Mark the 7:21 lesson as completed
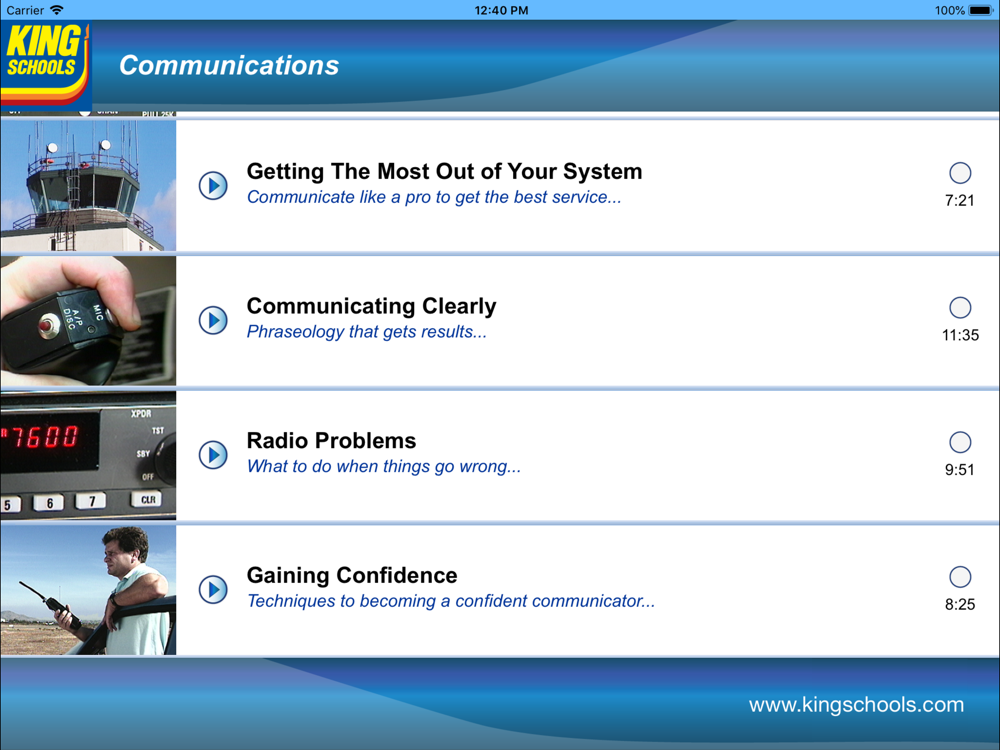Screen dimensions: 1000x750 pyautogui.click(x=959, y=172)
